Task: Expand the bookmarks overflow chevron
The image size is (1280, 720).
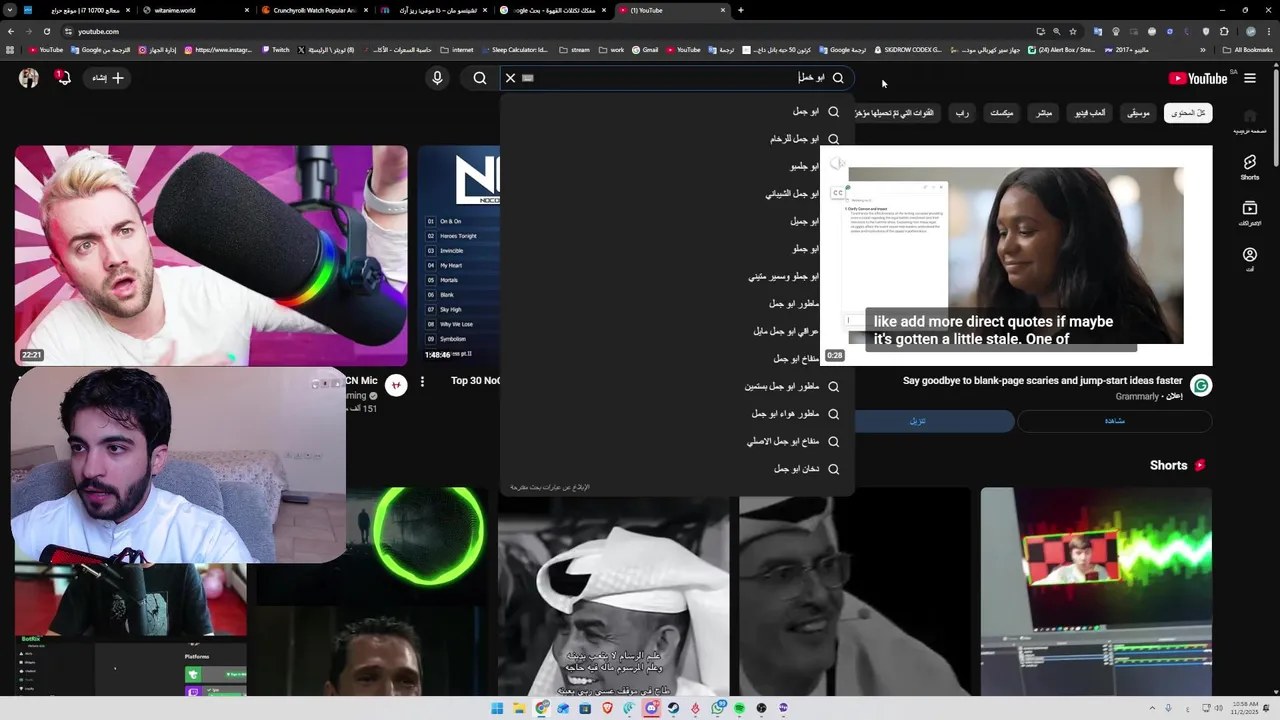Action: [x=1203, y=49]
